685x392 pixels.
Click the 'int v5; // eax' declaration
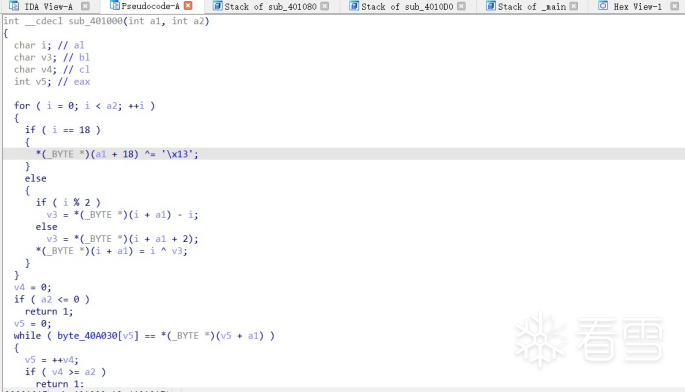[x=52, y=82]
